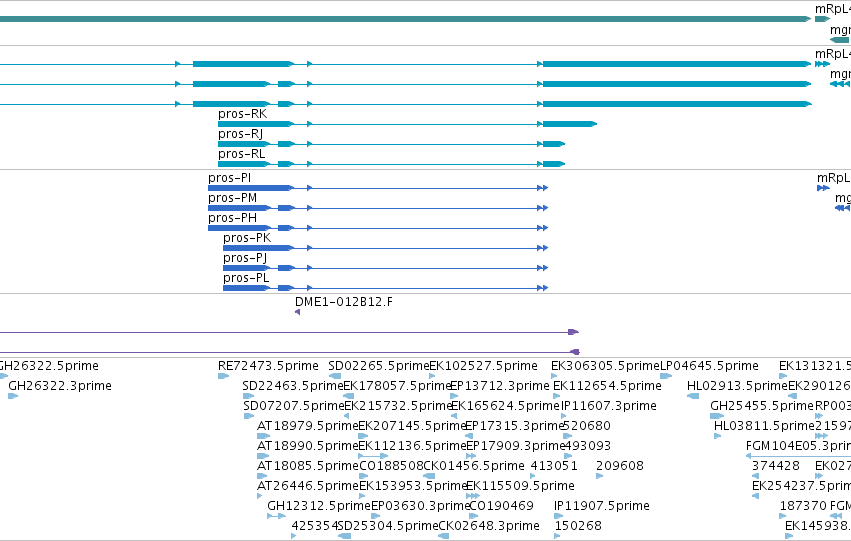Click the DME1-012B12.F feature label
The width and height of the screenshot is (851, 541).
pyautogui.click(x=344, y=302)
